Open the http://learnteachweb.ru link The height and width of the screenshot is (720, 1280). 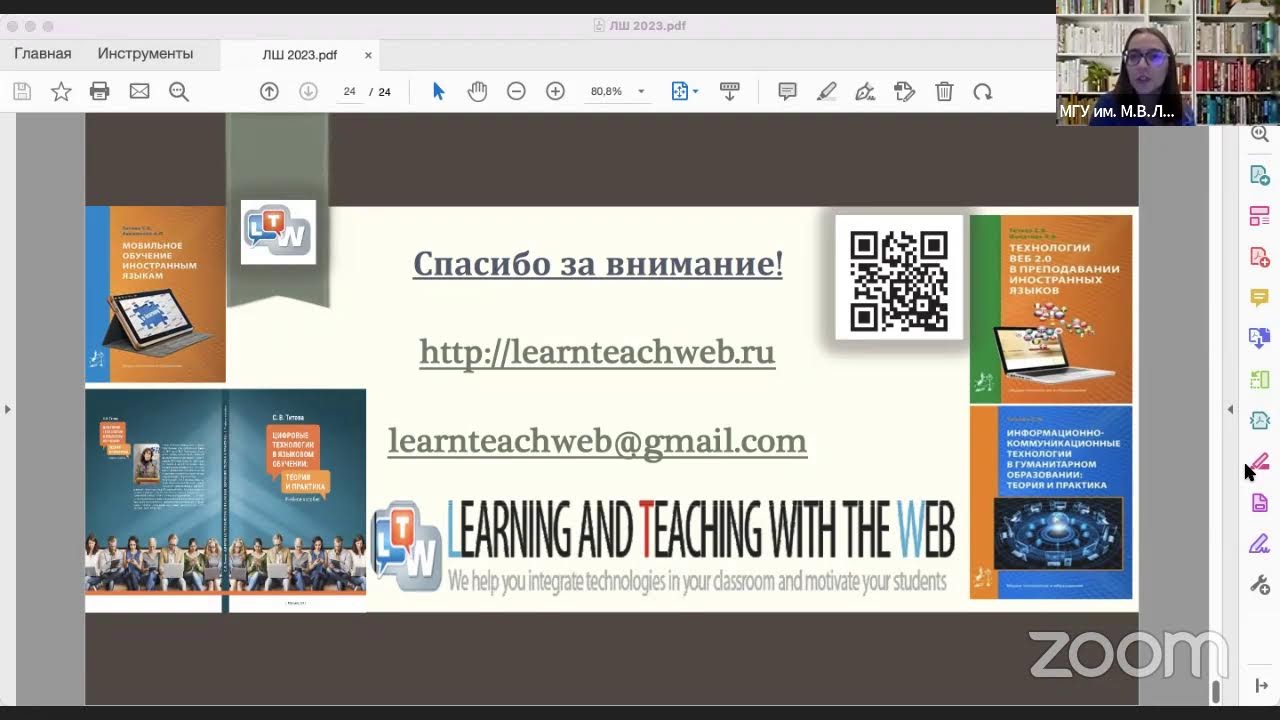597,352
